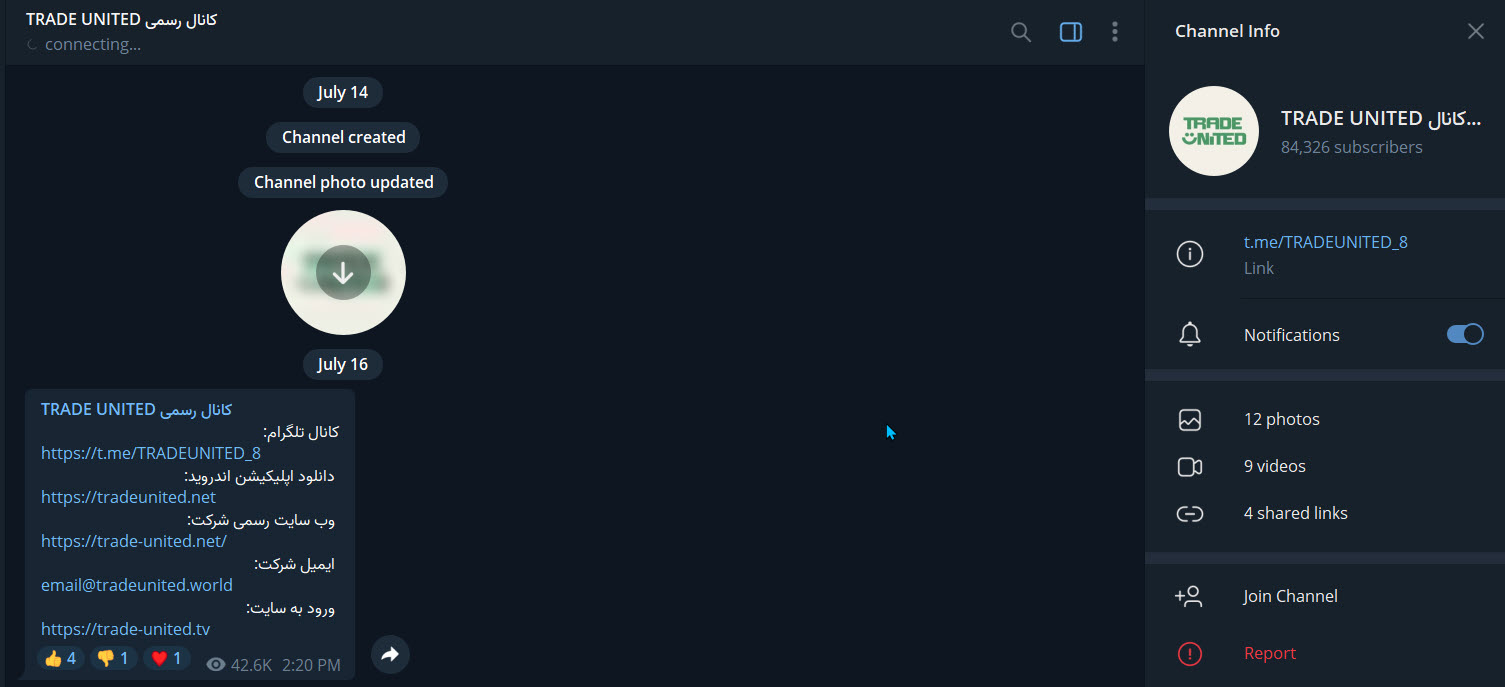Forward the message with share arrow

[x=390, y=655]
